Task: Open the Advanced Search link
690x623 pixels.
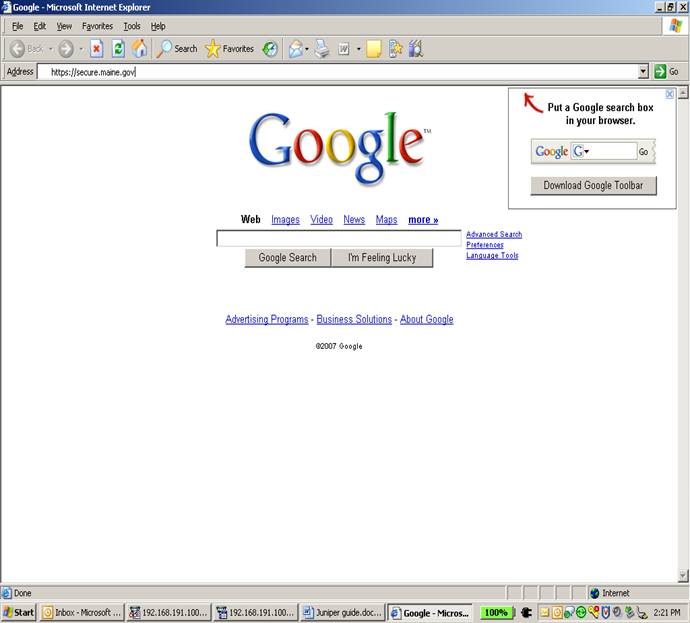Action: (x=494, y=235)
